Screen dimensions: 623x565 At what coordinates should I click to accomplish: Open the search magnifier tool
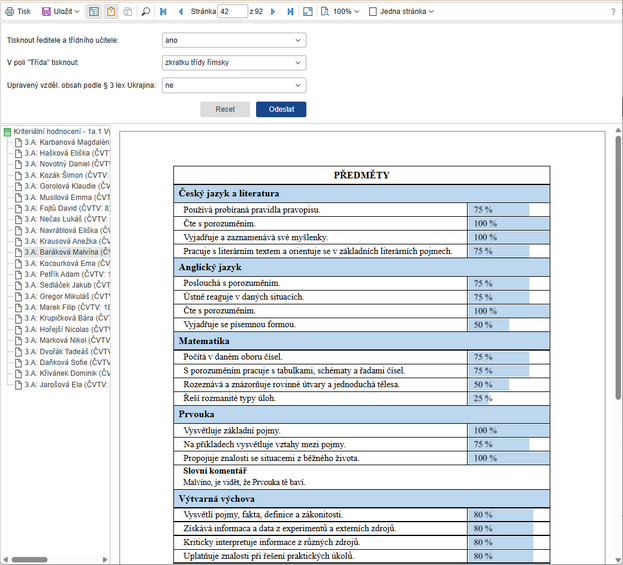tap(145, 12)
